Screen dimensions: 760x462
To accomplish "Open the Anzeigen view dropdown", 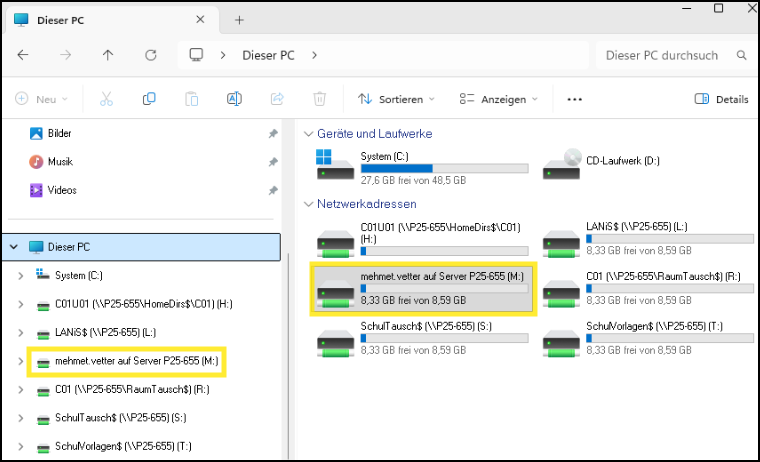I will (x=498, y=99).
